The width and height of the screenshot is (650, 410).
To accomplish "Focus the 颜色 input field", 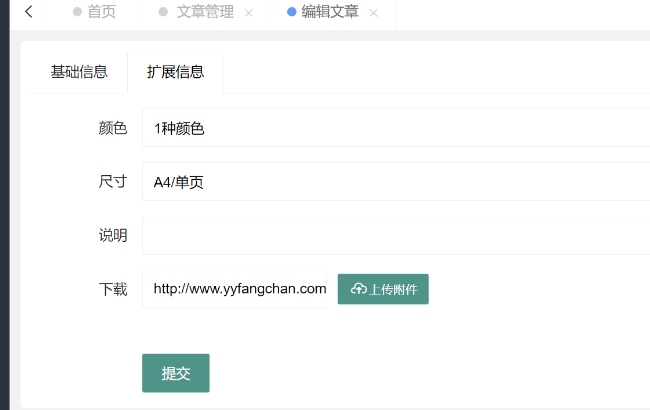I will click(x=396, y=128).
